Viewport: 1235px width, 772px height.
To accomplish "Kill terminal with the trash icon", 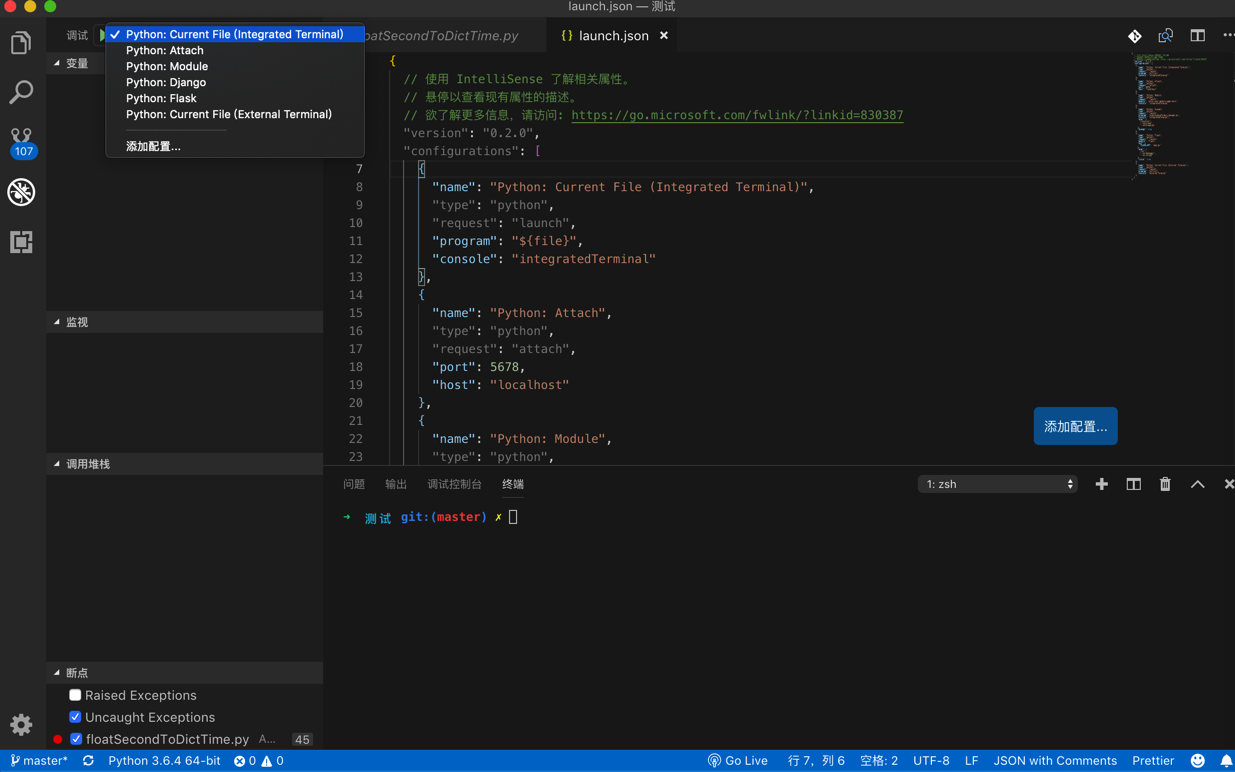I will (1165, 484).
